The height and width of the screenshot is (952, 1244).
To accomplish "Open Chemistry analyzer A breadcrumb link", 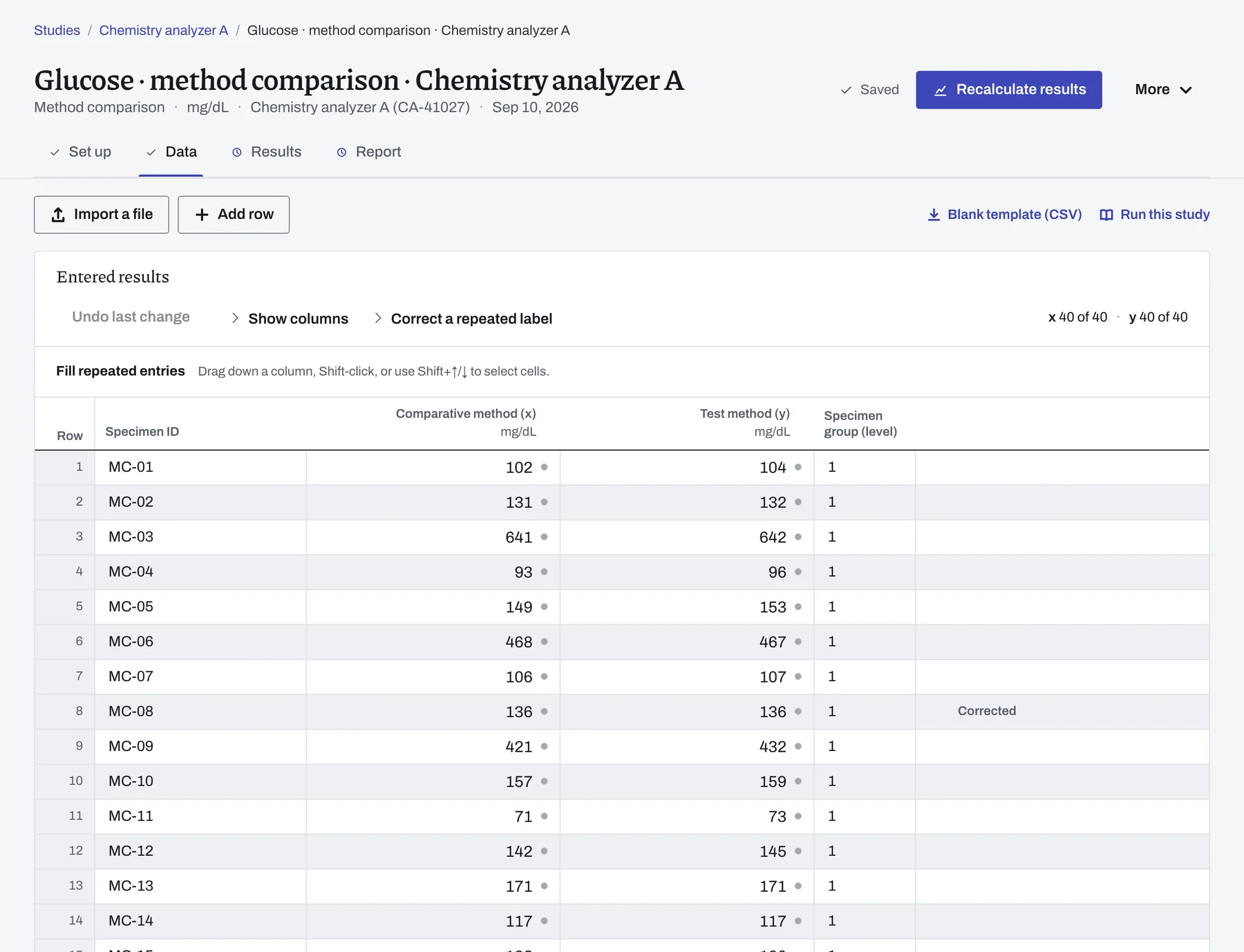I will 163,30.
